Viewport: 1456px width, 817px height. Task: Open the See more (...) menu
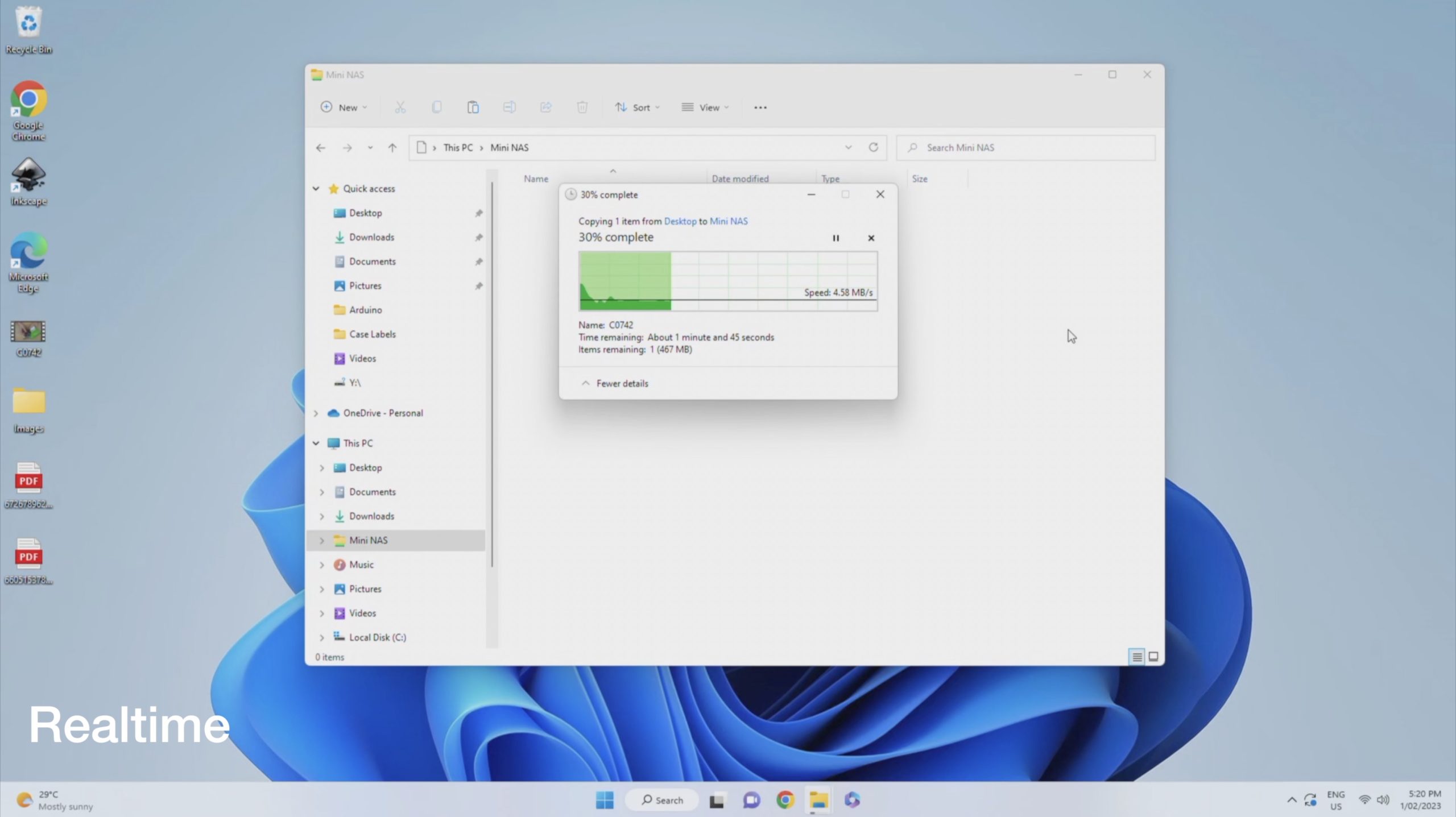click(760, 107)
